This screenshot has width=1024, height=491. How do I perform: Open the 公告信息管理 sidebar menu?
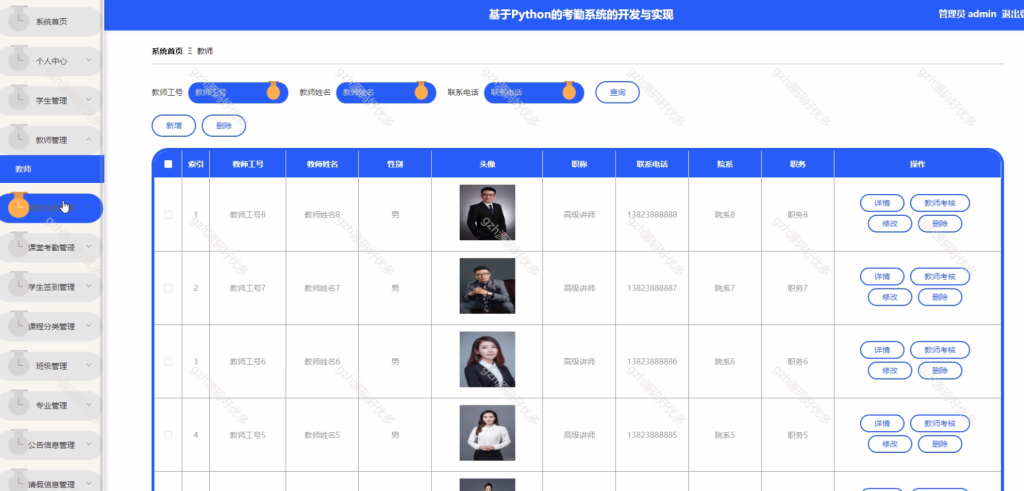[52, 445]
